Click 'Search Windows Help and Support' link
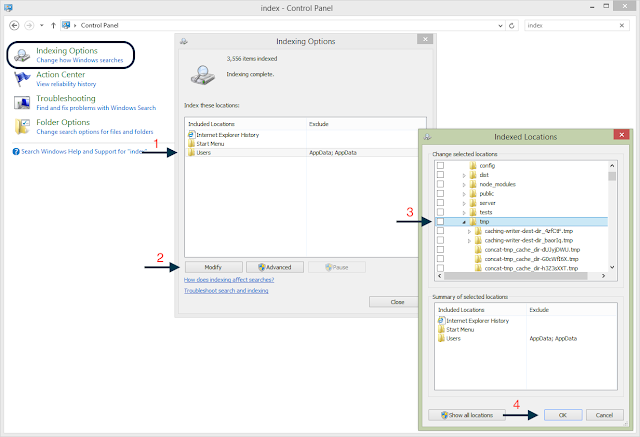This screenshot has height=437, width=640. click(x=84, y=152)
